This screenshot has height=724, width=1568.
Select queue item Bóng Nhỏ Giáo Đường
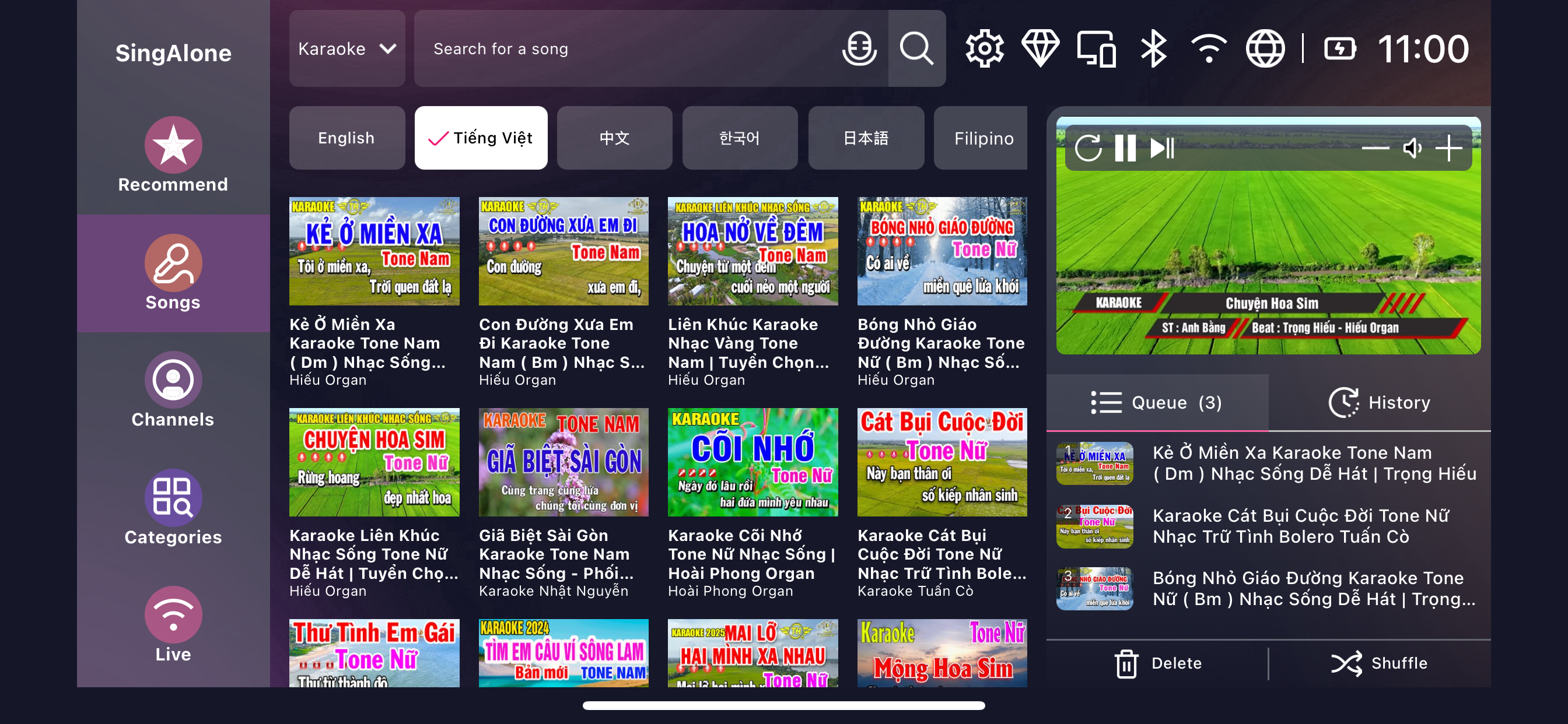click(1269, 588)
